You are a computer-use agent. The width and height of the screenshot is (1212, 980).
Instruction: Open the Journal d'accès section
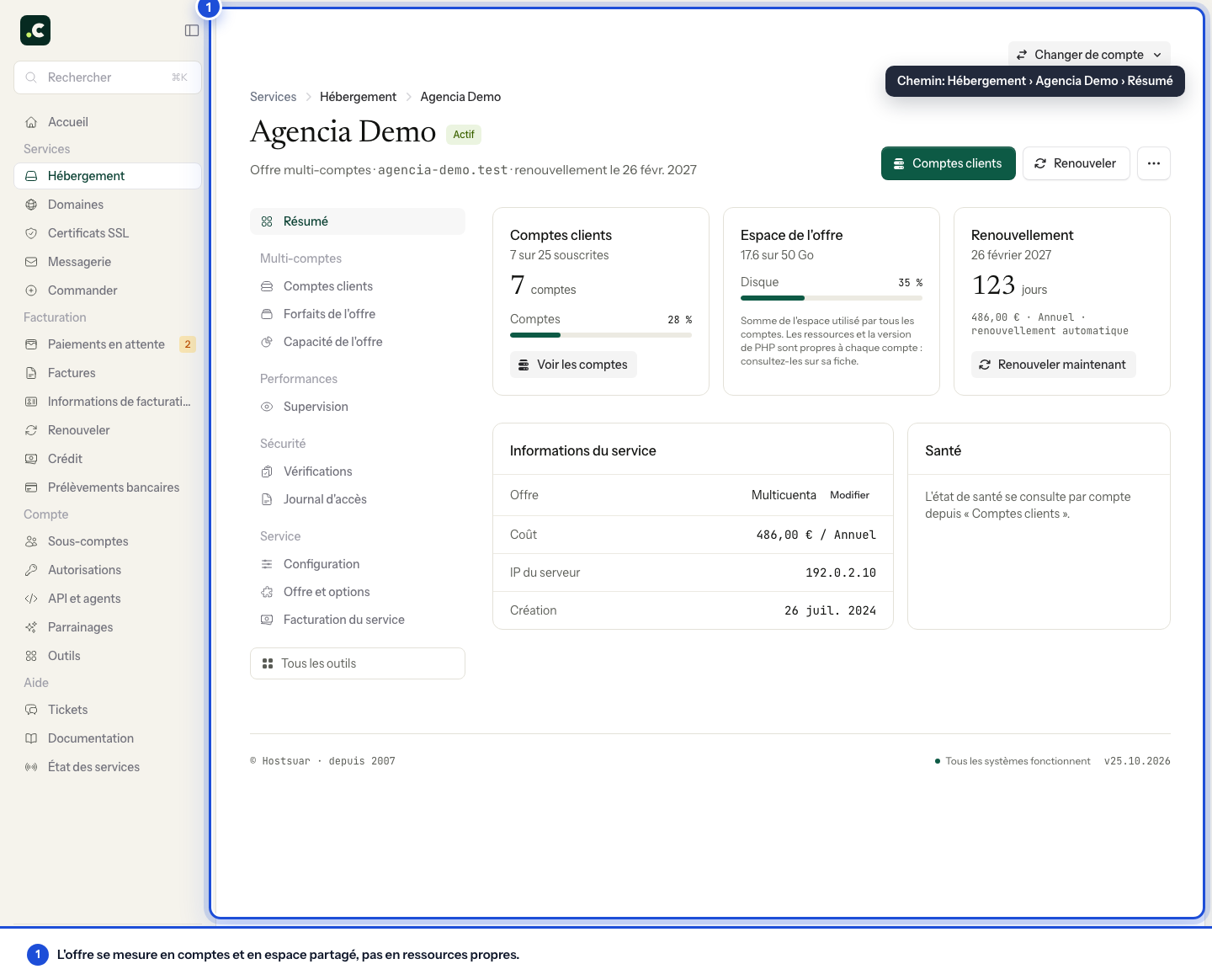click(358, 499)
